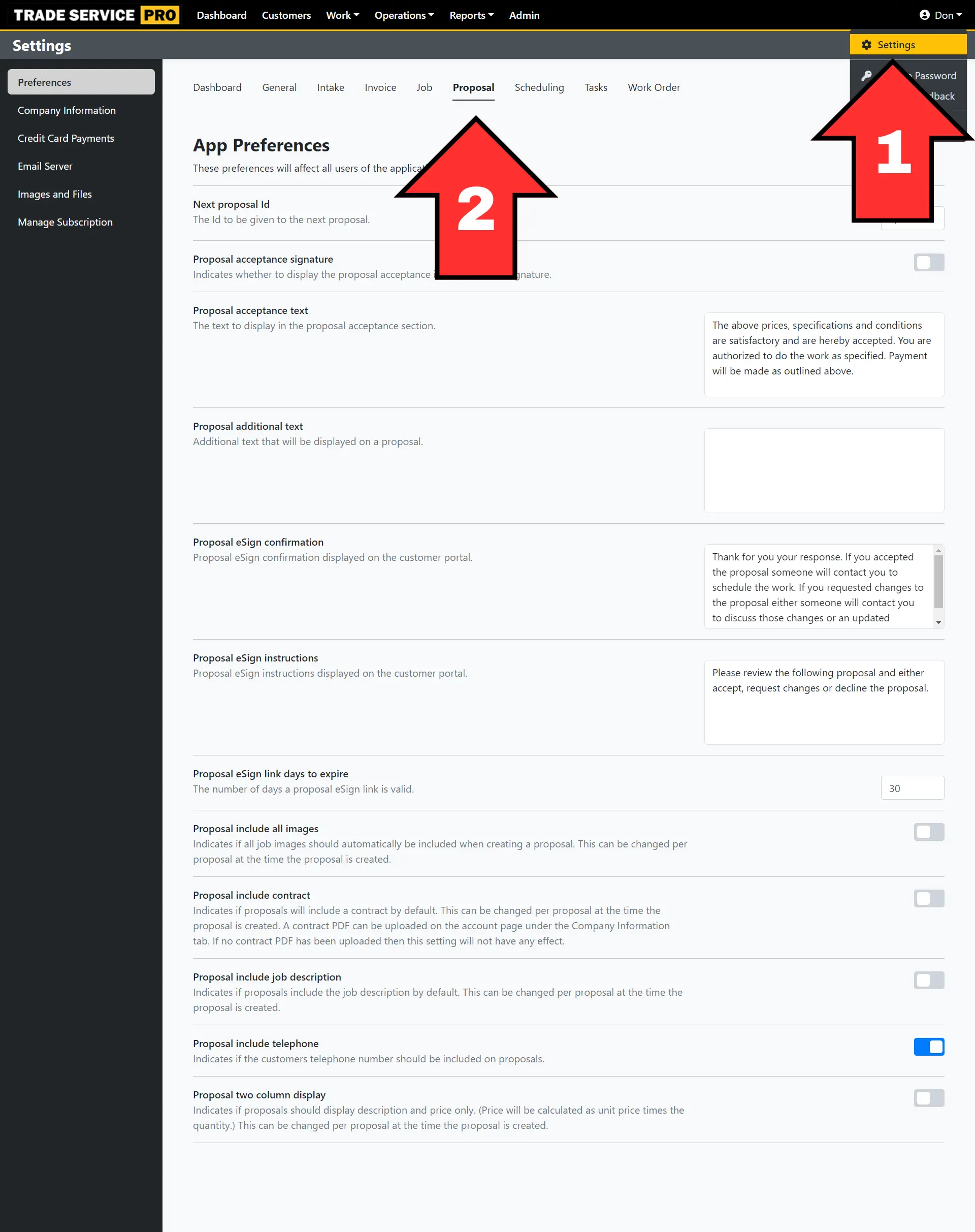Screen dimensions: 975x1232
Task: Expand the Operations dropdown menu
Action: [403, 15]
